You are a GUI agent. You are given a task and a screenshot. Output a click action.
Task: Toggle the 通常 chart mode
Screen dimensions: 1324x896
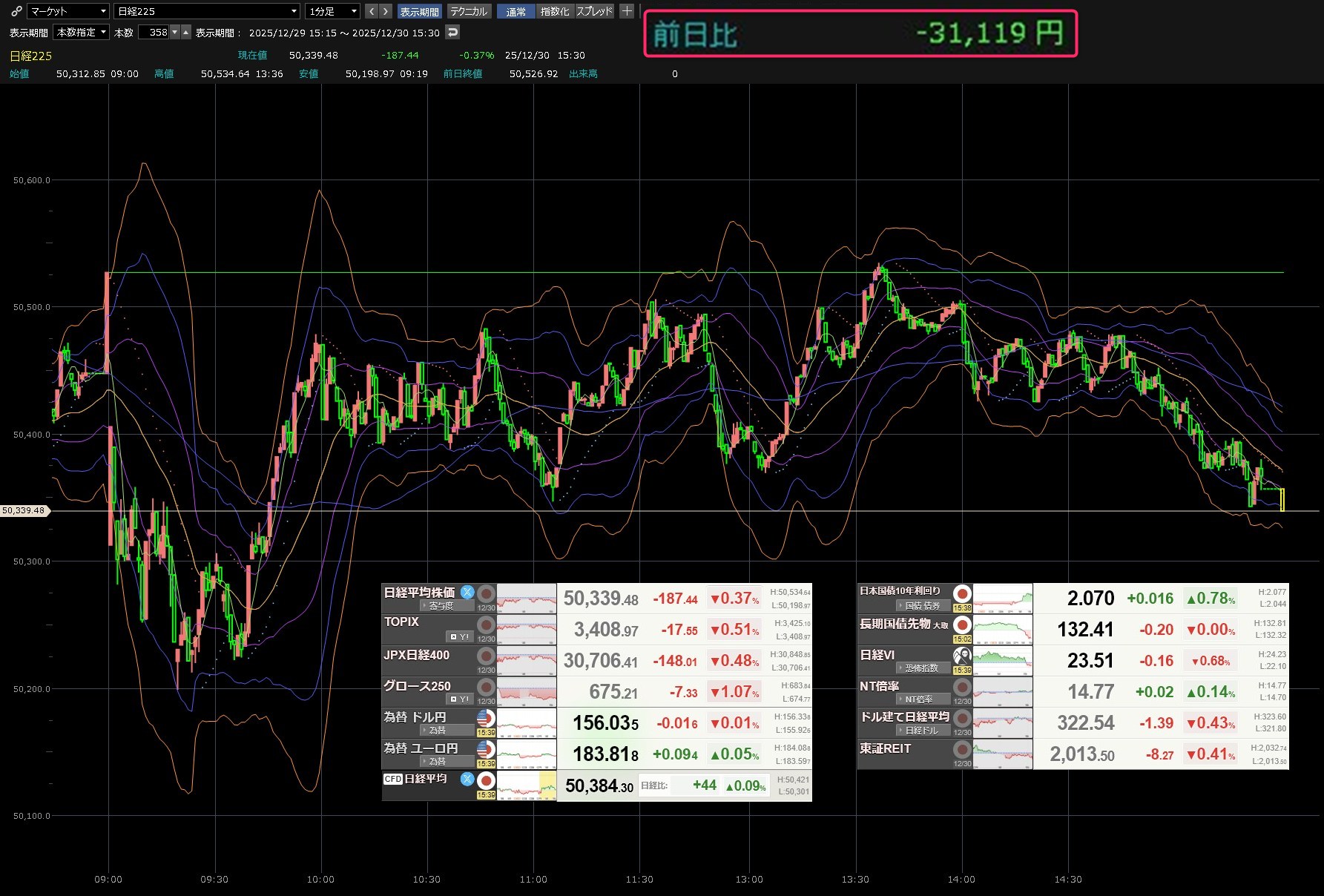516,11
